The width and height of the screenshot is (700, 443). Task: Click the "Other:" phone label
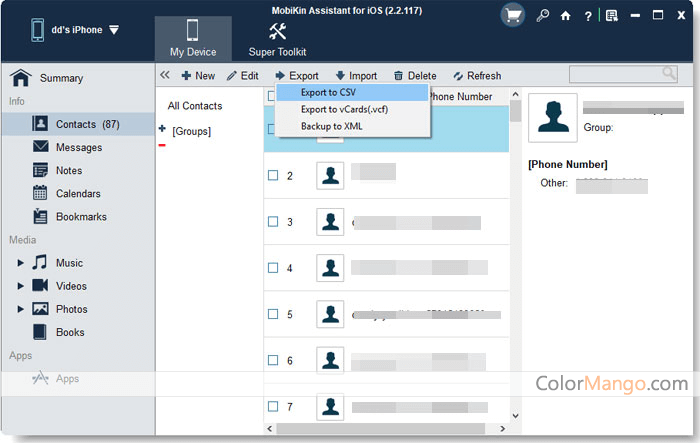click(554, 183)
